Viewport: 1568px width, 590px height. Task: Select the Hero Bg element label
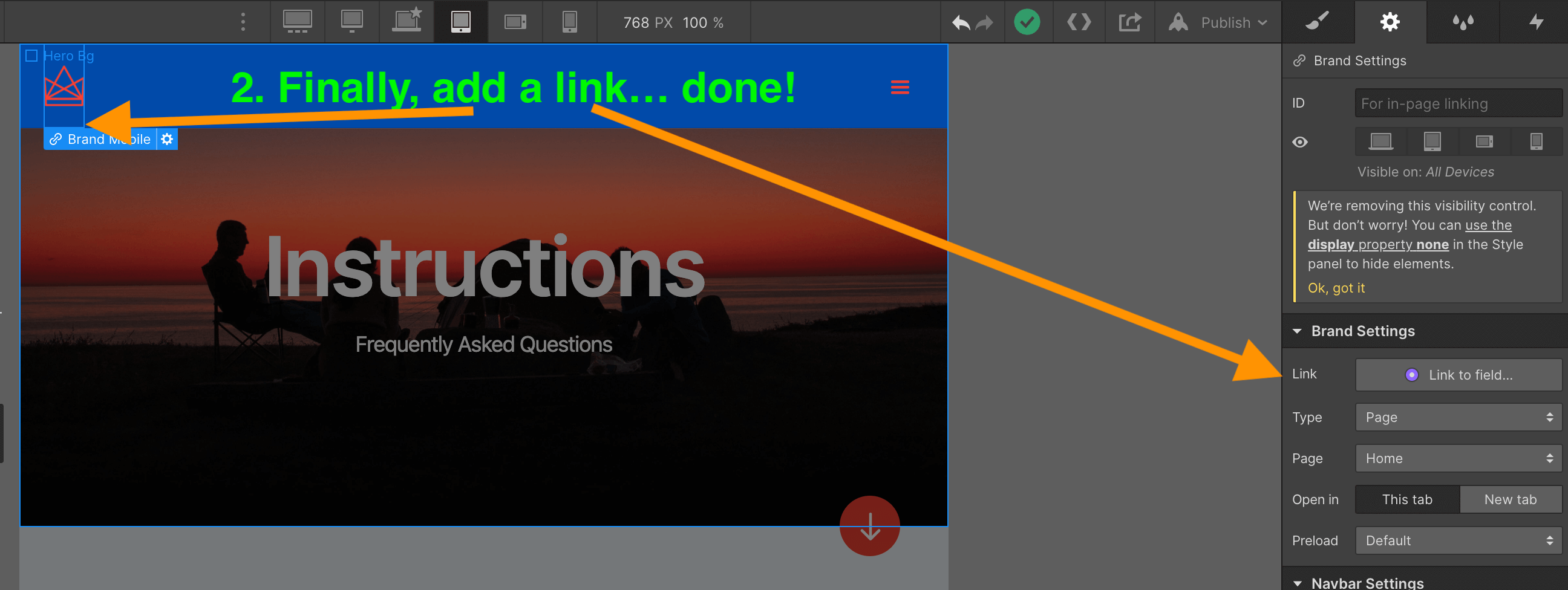click(x=60, y=56)
